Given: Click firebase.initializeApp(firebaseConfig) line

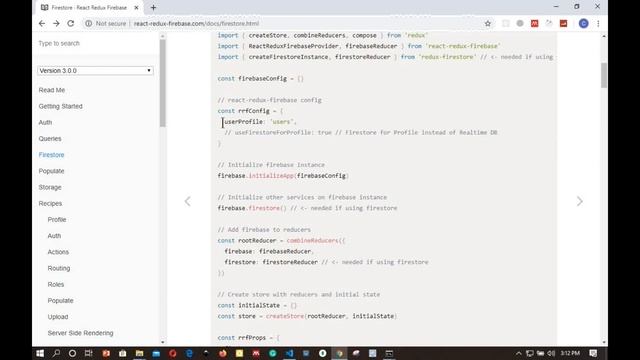Looking at the screenshot, I should 282,176.
